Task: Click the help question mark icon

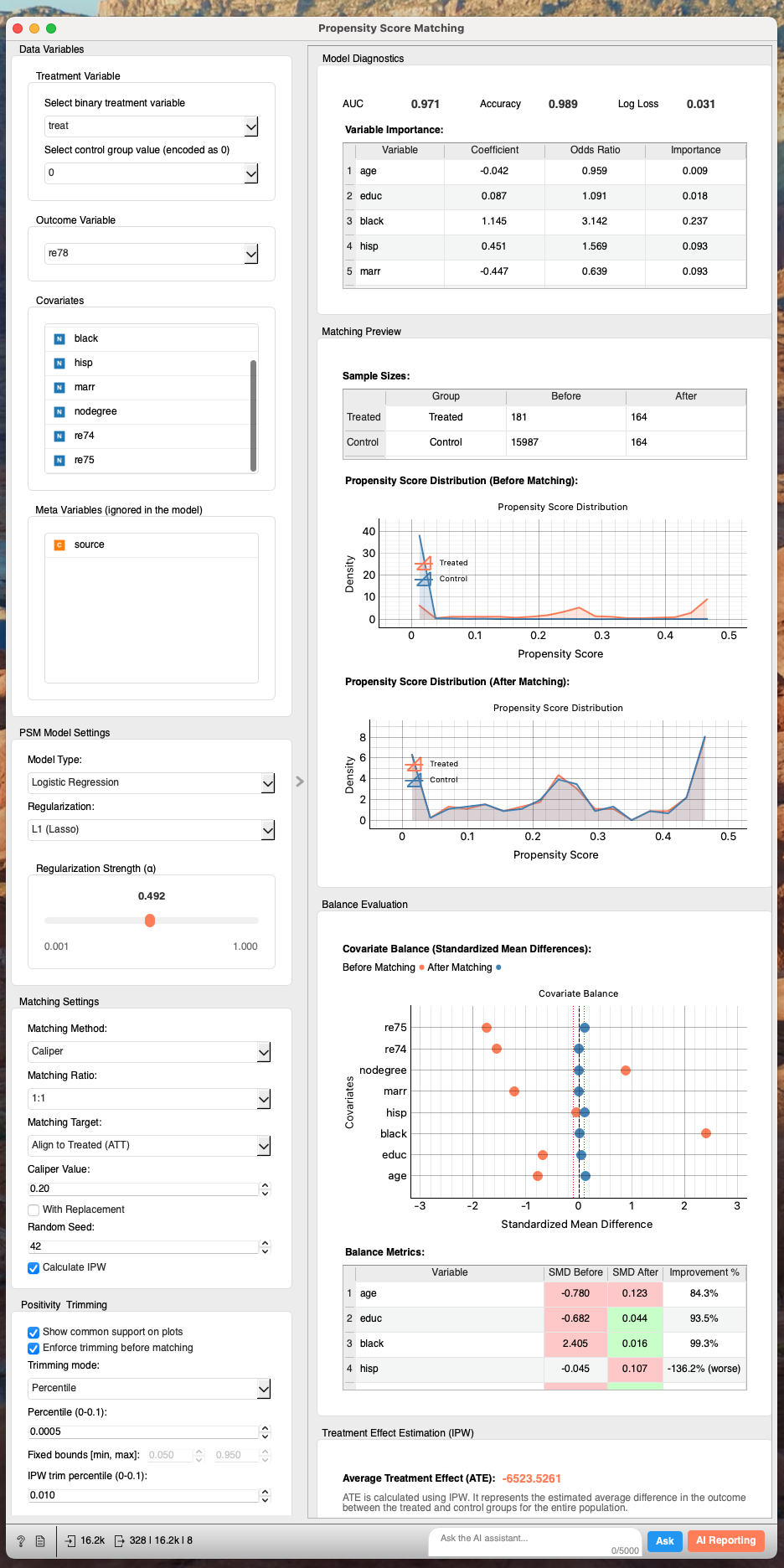Action: pos(21,1540)
